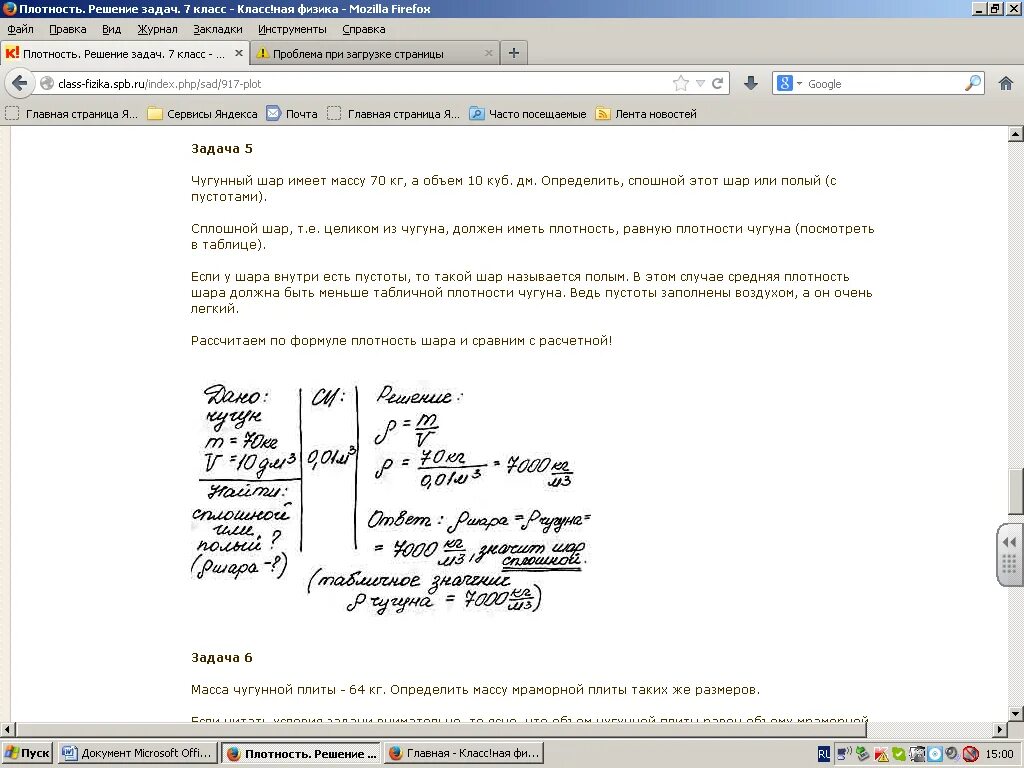Click the search magnifier icon in Google box
Image resolution: width=1024 pixels, height=768 pixels.
click(972, 83)
